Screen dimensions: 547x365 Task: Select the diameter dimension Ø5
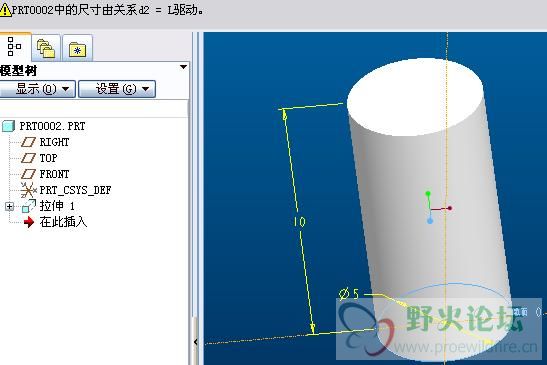(349, 294)
